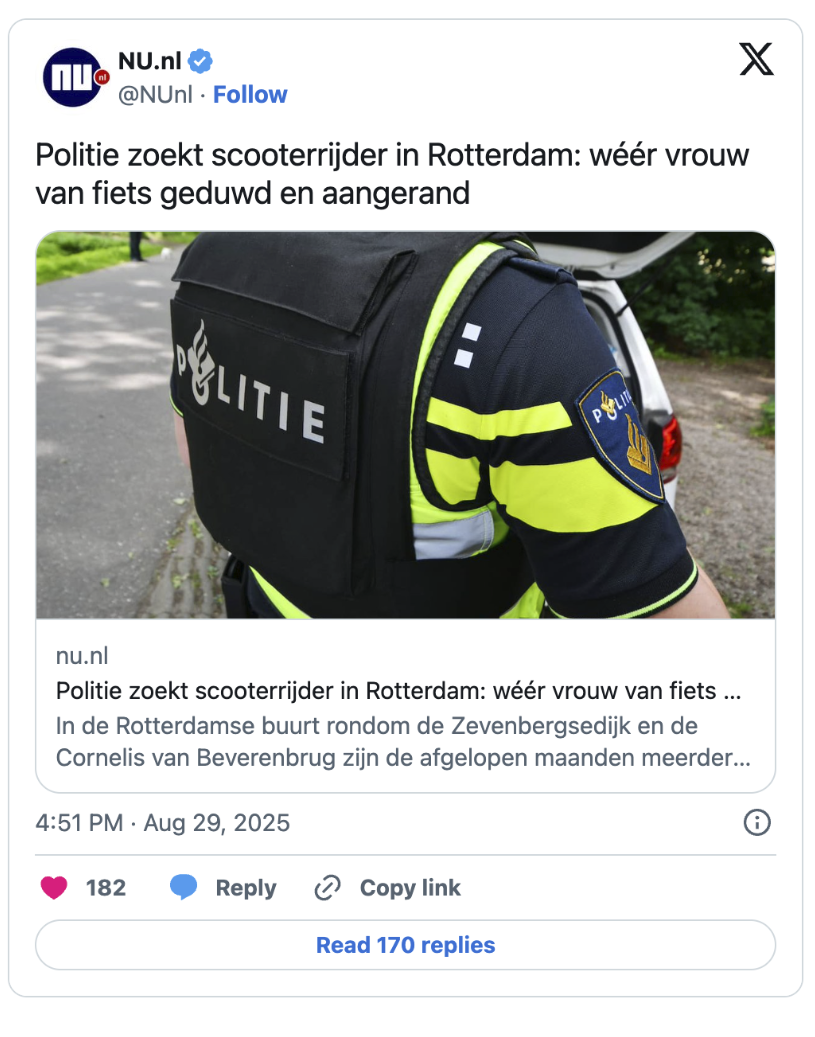Image resolution: width=815 pixels, height=1037 pixels.
Task: Read 170 replies button
Action: click(x=406, y=945)
